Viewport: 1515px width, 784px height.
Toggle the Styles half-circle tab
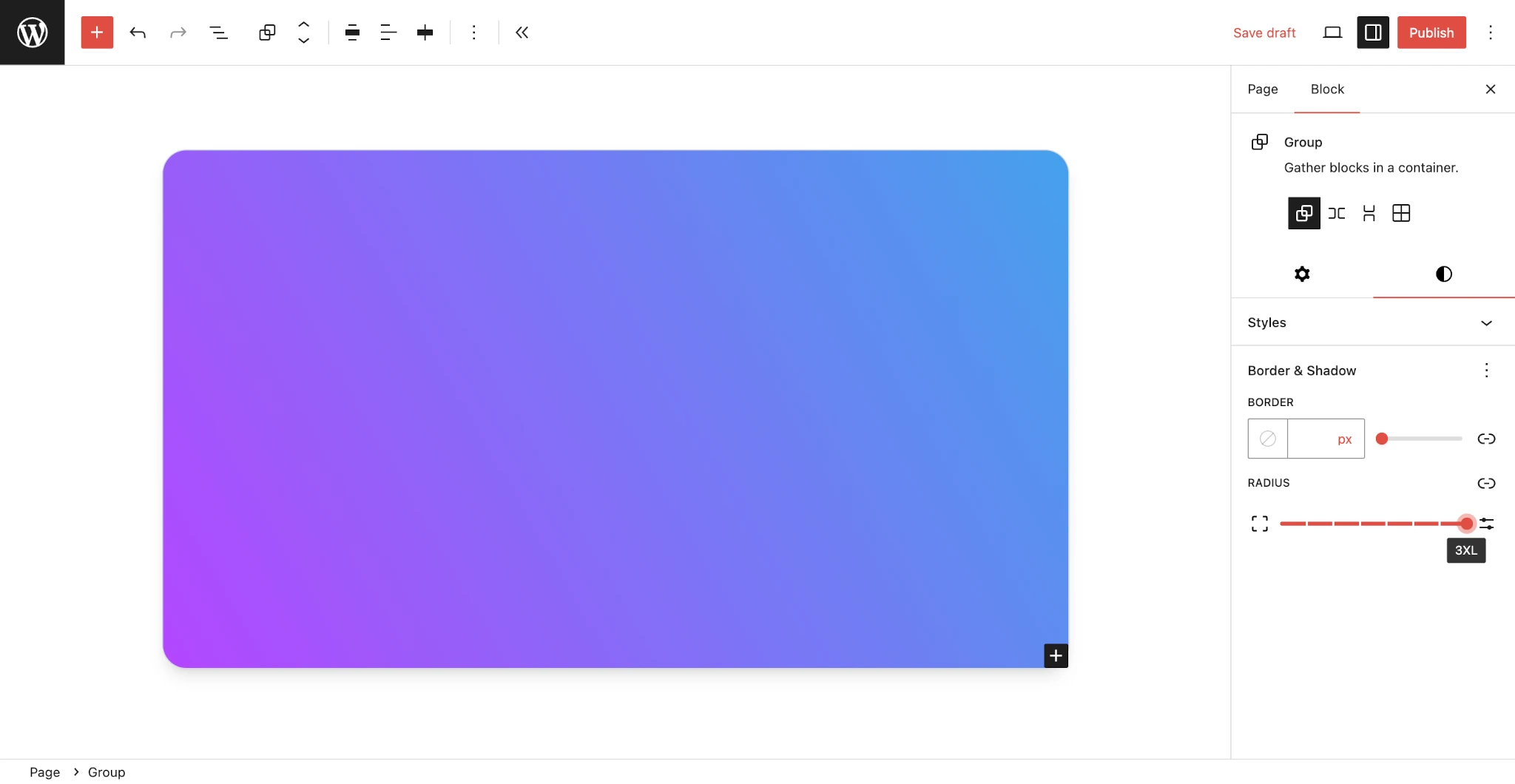coord(1443,274)
